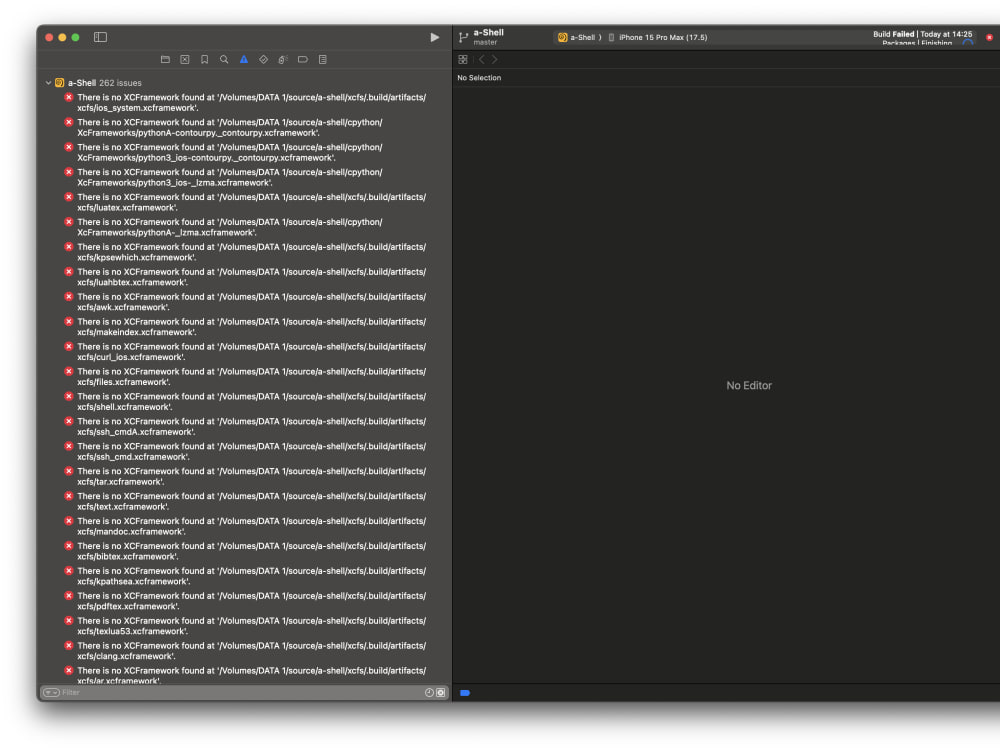
Task: Open the Find navigator tab
Action: click(x=224, y=59)
